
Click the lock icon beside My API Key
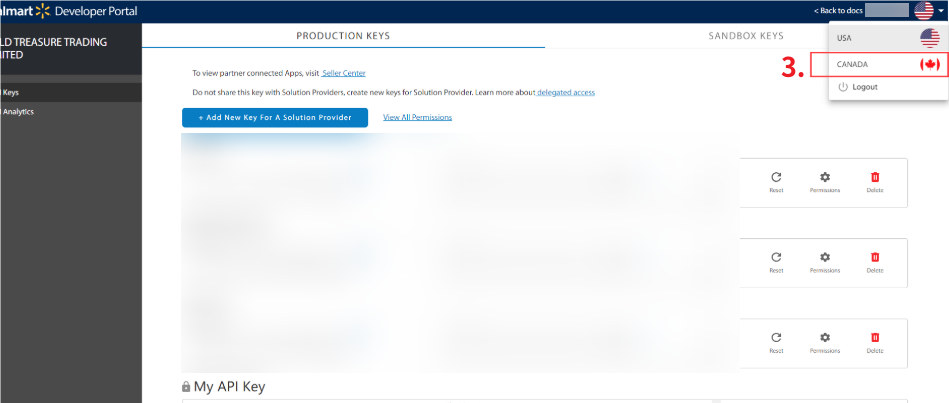[186, 387]
